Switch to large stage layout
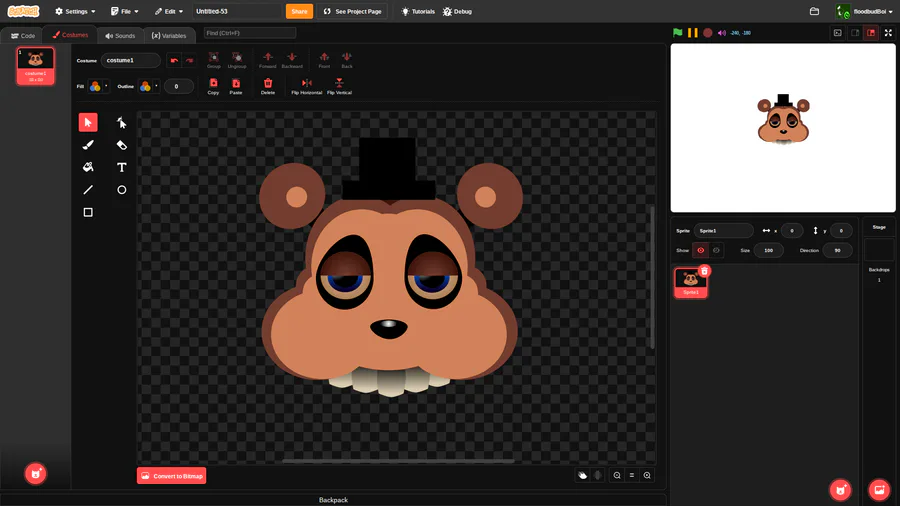 [871, 33]
